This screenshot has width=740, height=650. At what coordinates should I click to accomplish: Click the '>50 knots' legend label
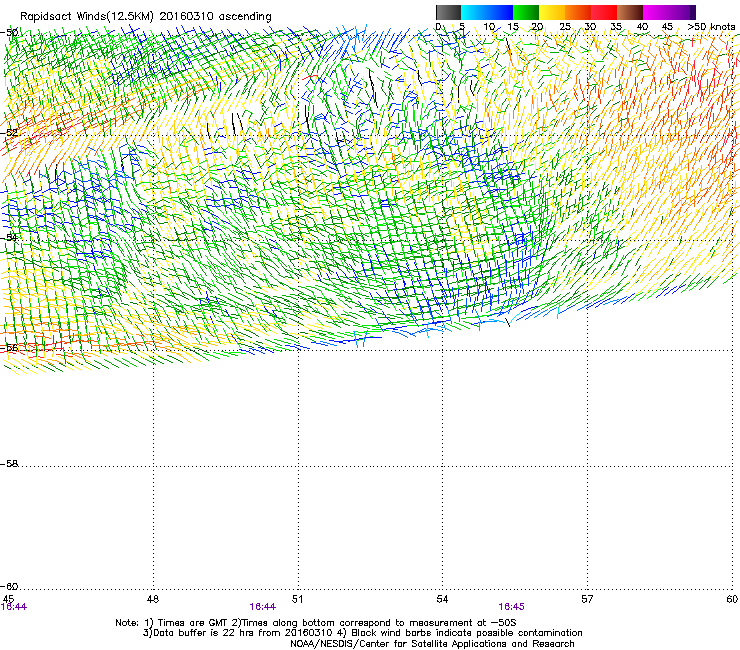pos(711,27)
